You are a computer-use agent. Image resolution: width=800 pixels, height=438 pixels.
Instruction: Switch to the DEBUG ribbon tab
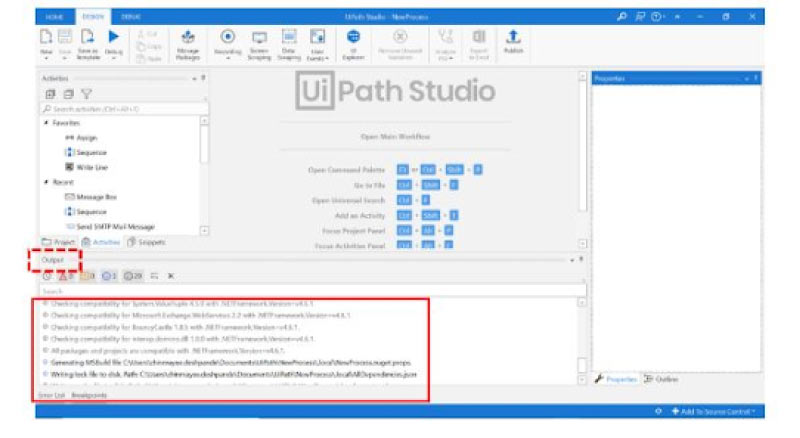click(x=131, y=16)
